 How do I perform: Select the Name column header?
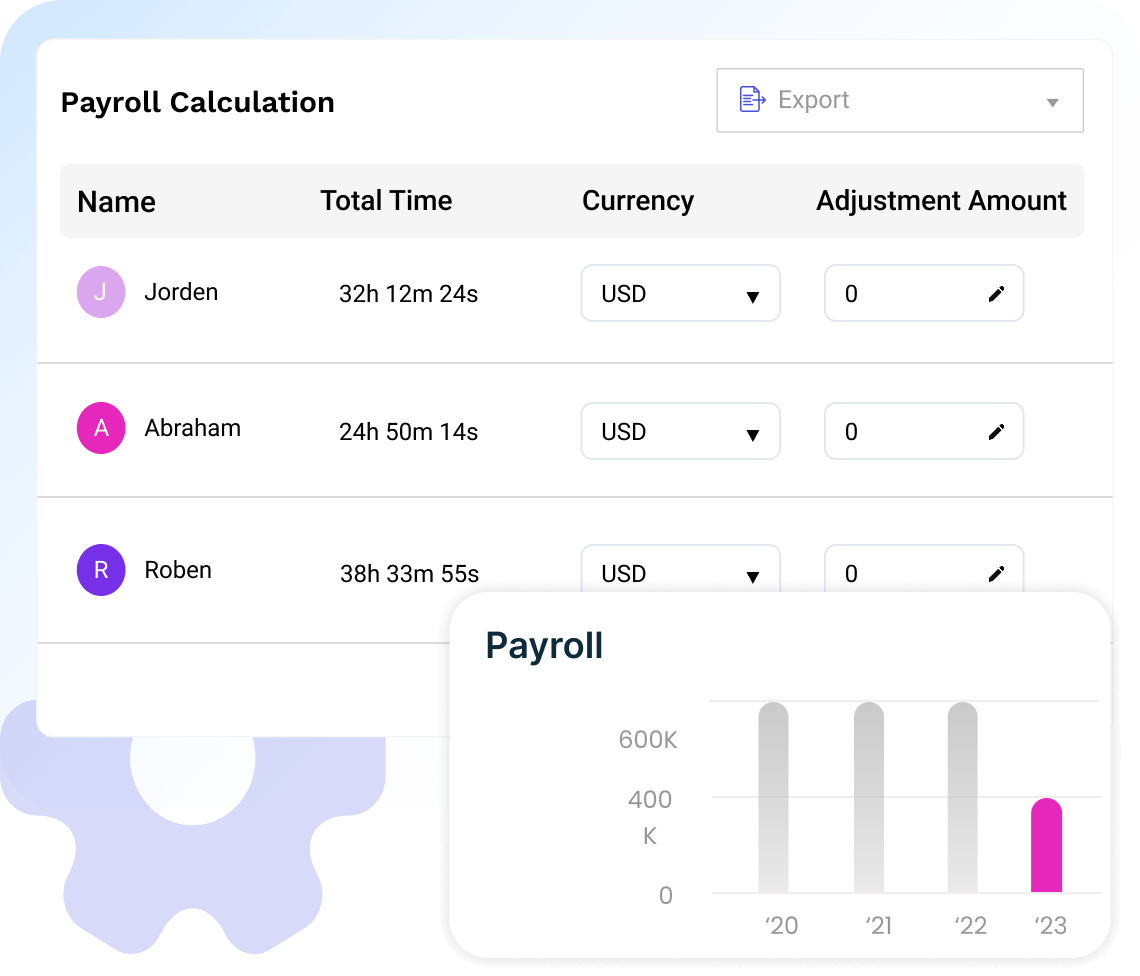pyautogui.click(x=116, y=201)
